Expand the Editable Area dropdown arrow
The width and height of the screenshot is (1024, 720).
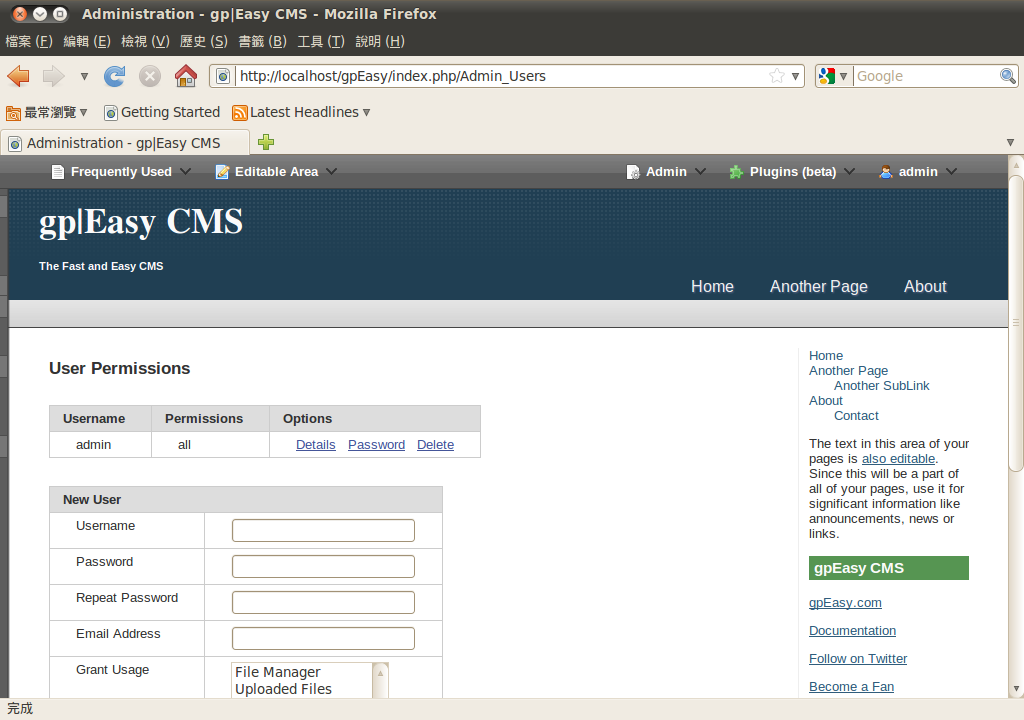point(332,171)
